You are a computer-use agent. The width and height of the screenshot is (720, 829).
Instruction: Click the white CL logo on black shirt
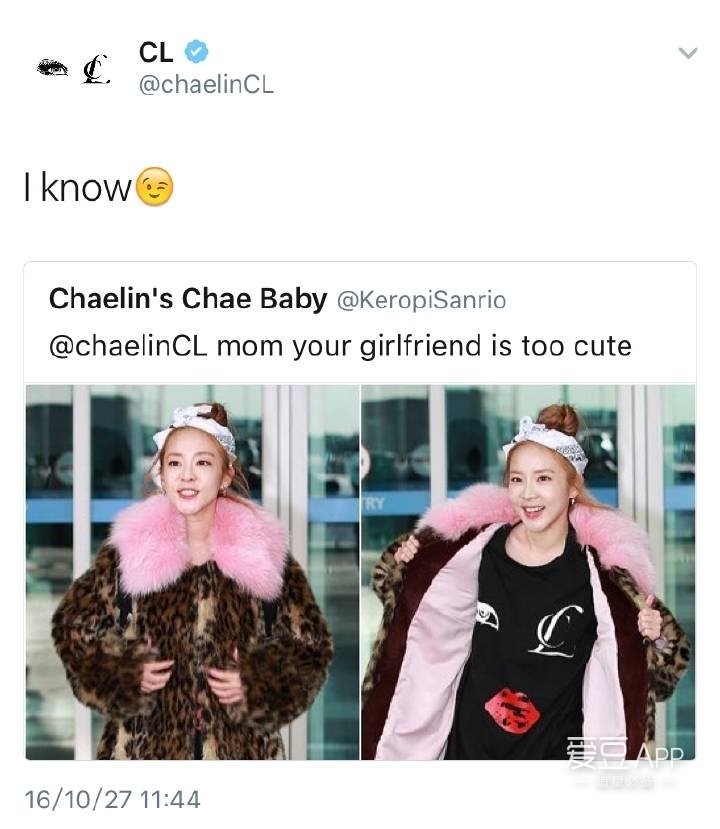[557, 630]
